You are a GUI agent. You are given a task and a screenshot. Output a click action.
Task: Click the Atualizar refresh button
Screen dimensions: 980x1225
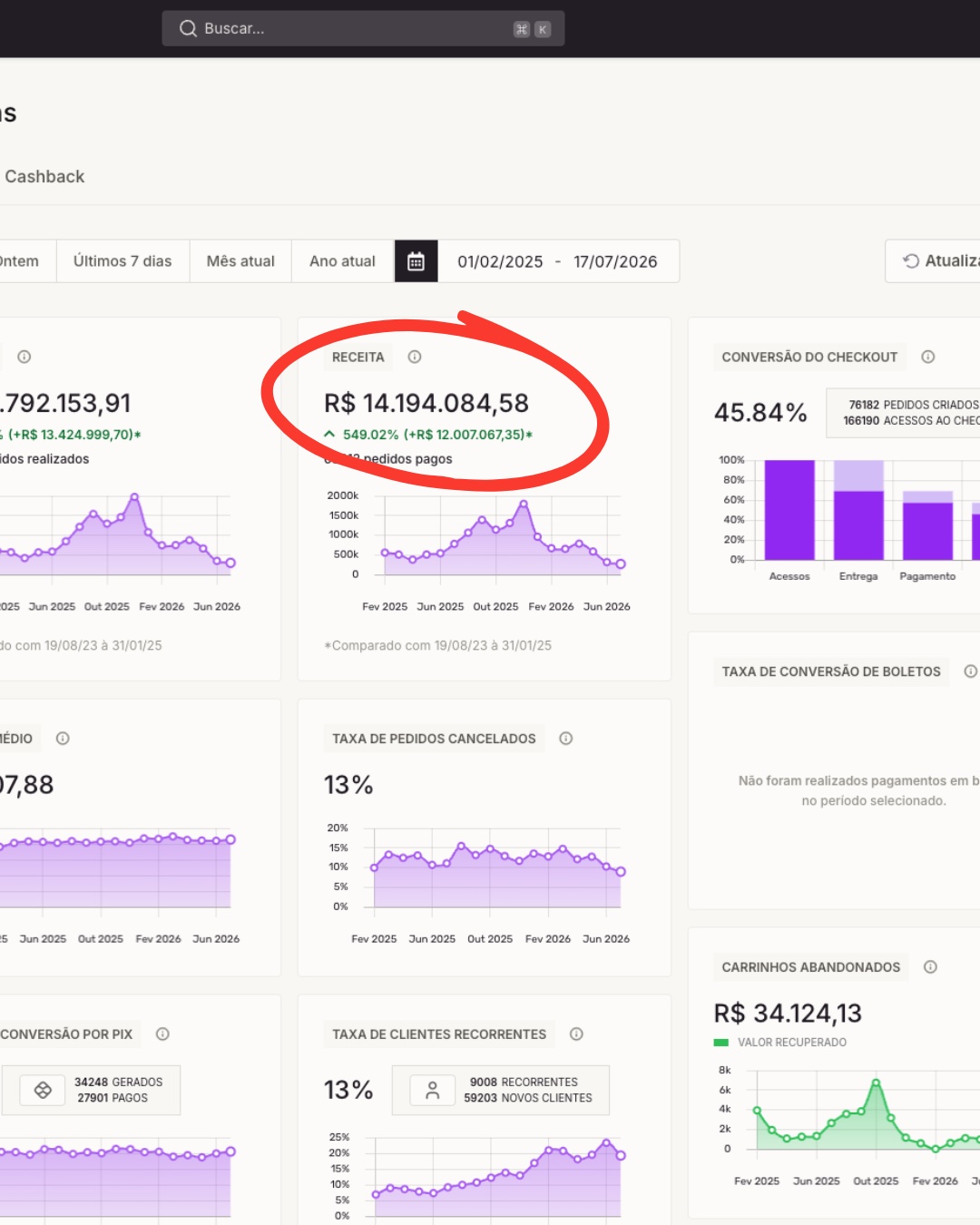(933, 261)
